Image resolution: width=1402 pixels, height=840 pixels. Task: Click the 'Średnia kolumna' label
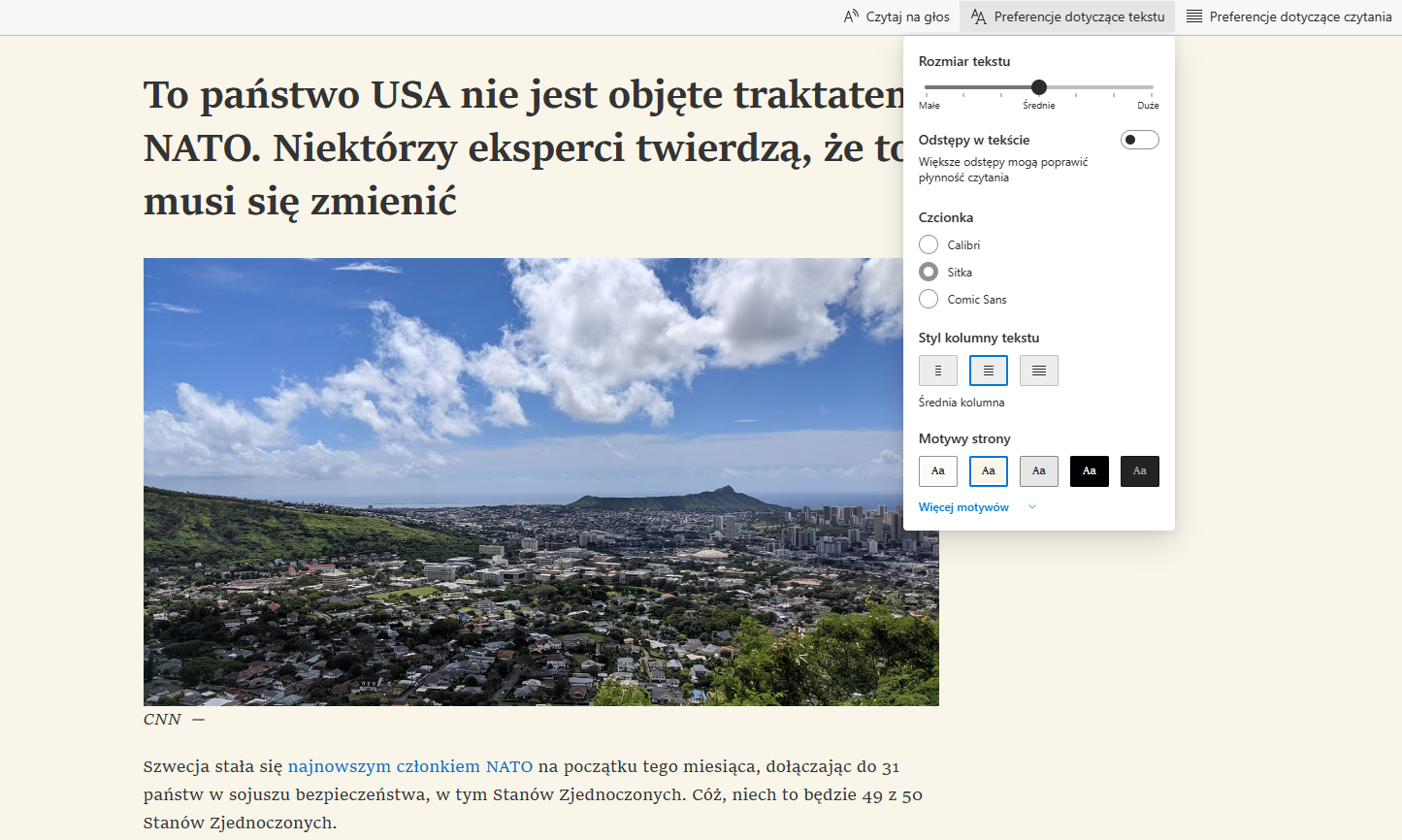tap(962, 403)
